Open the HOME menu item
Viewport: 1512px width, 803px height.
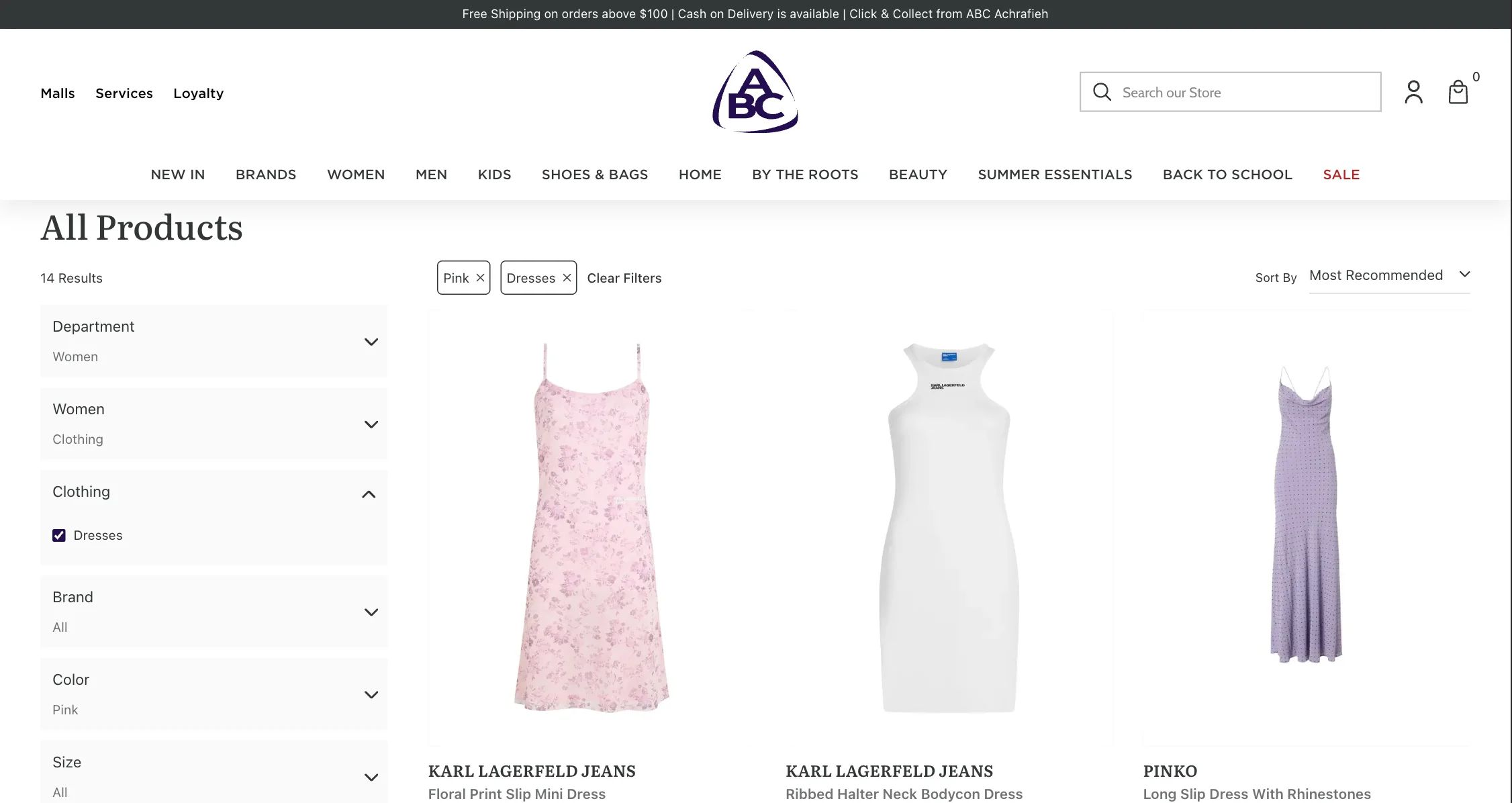pos(700,175)
